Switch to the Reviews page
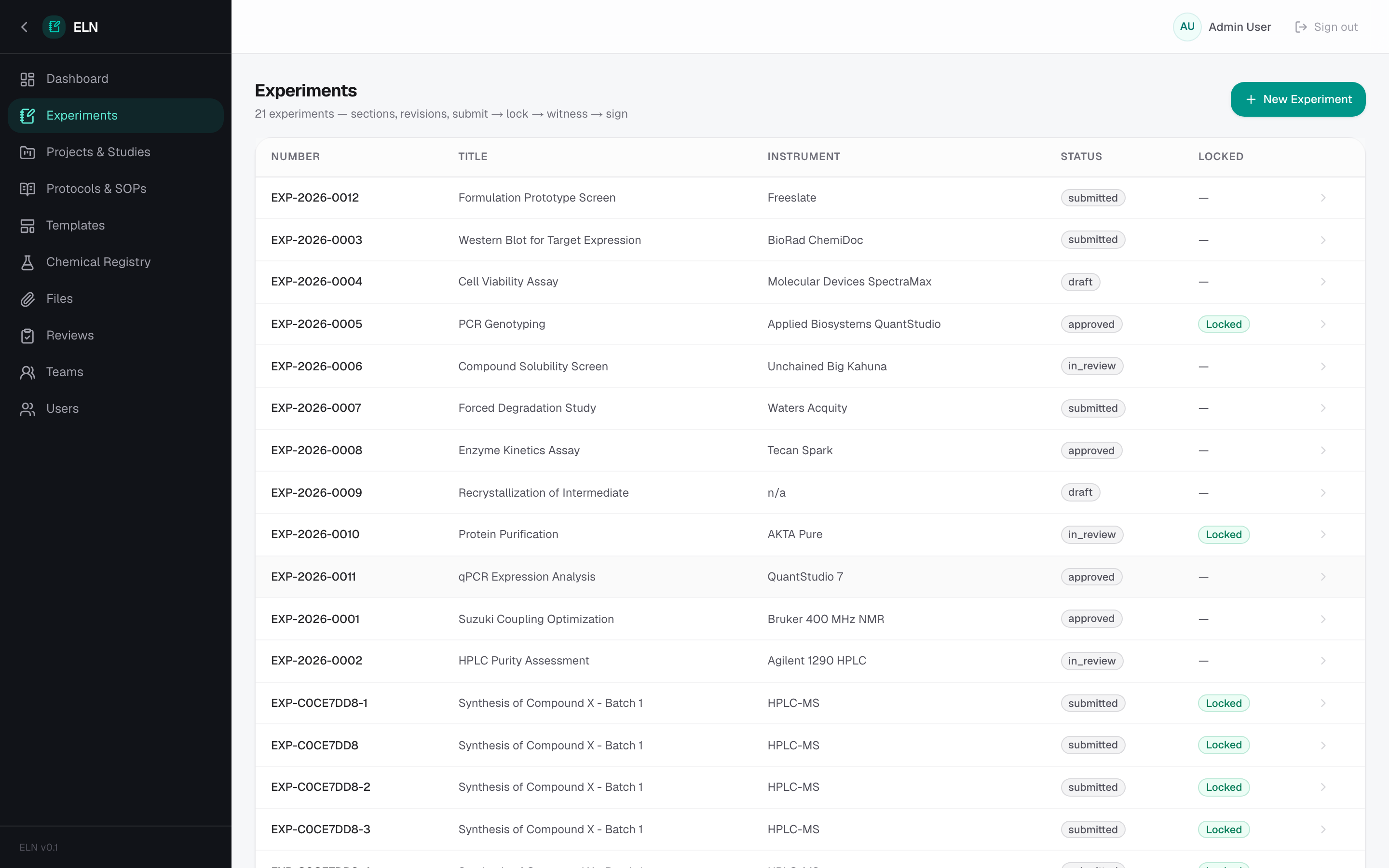Screen dimensions: 1389x868 (x=115, y=336)
